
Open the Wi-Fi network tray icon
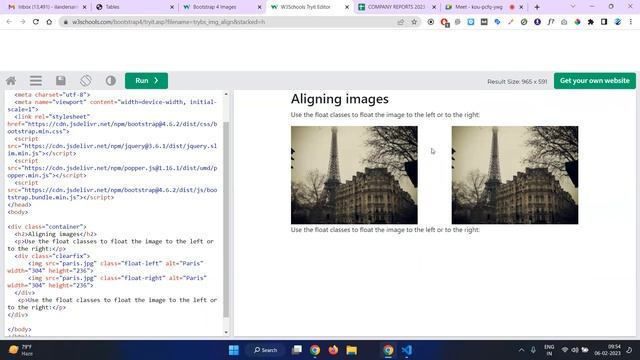[x=565, y=350]
